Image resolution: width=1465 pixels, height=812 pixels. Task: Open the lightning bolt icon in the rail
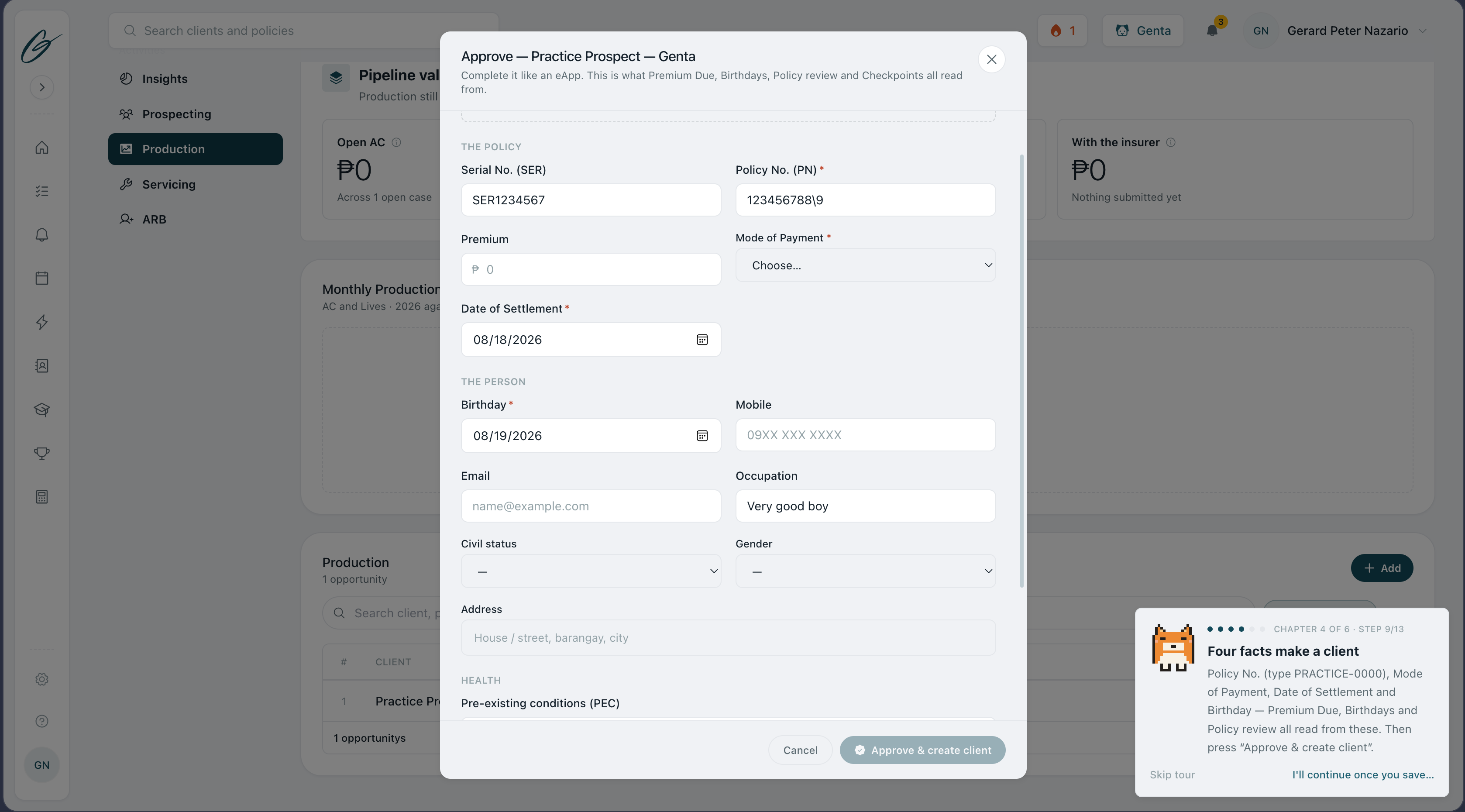pos(41,322)
